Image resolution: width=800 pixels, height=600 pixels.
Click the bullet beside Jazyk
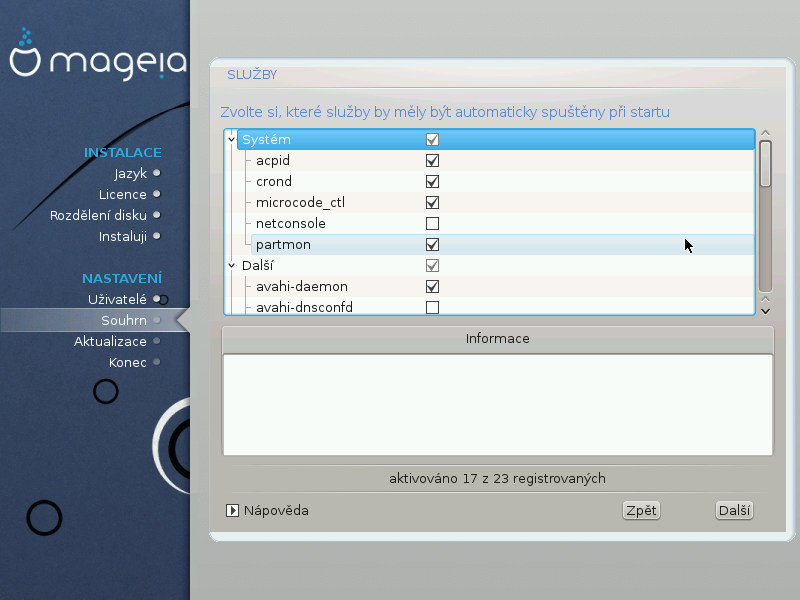157,173
